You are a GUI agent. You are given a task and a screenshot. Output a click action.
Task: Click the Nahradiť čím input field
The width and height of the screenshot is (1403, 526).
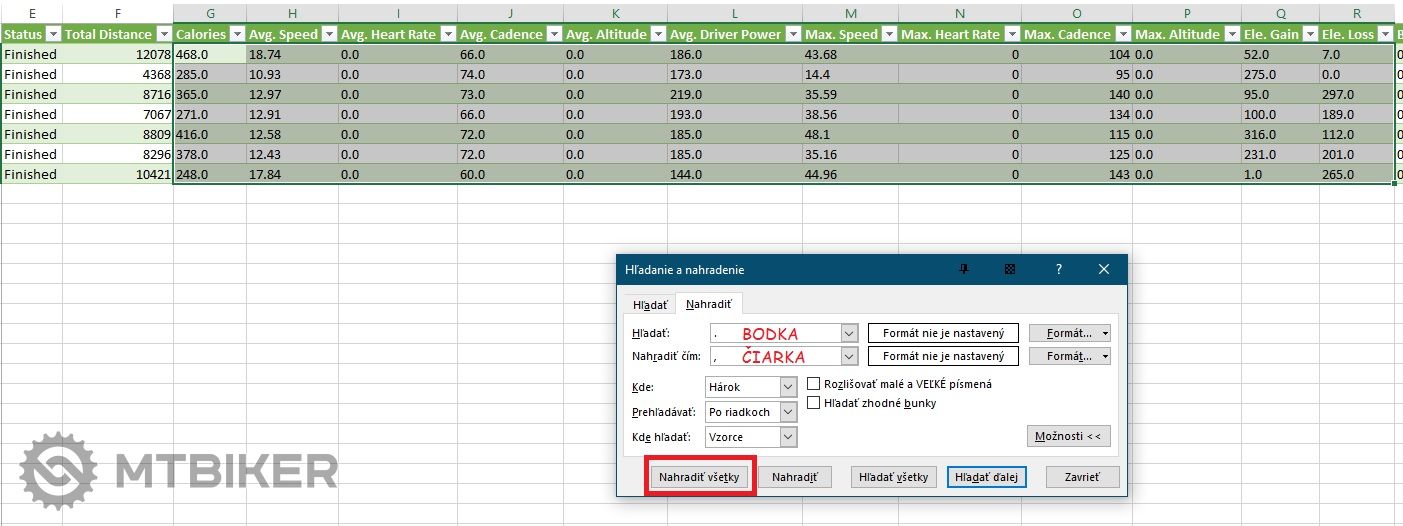pyautogui.click(x=775, y=356)
